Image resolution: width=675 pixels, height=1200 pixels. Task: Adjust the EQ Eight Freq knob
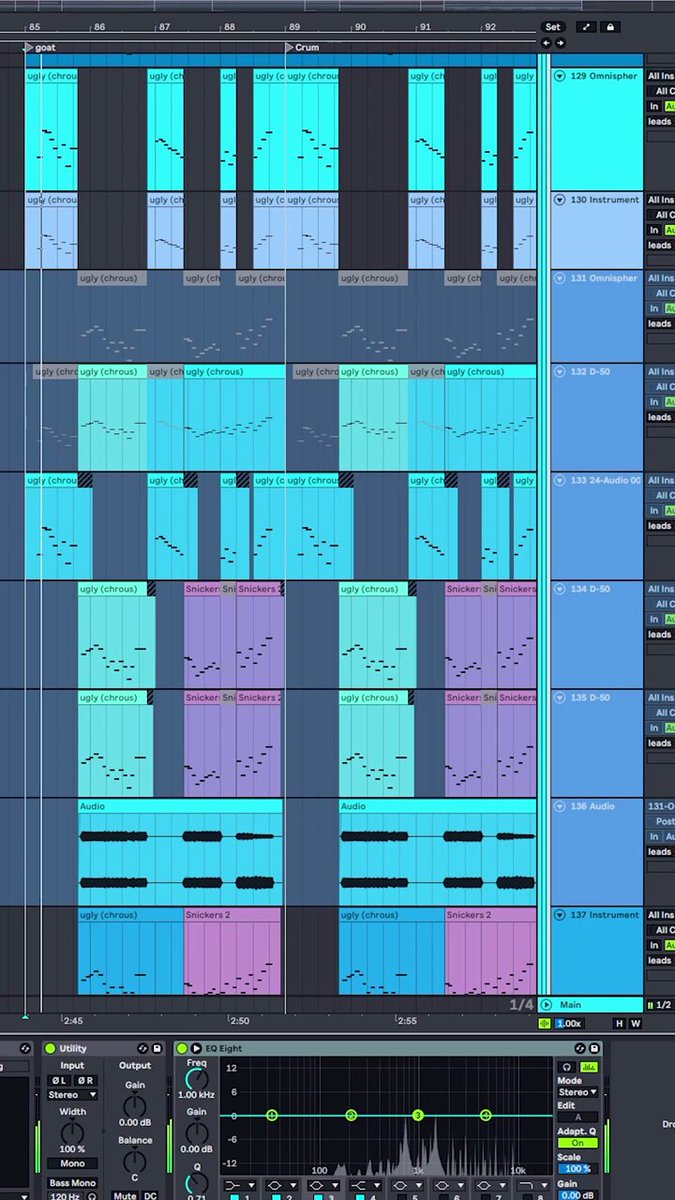click(197, 1079)
